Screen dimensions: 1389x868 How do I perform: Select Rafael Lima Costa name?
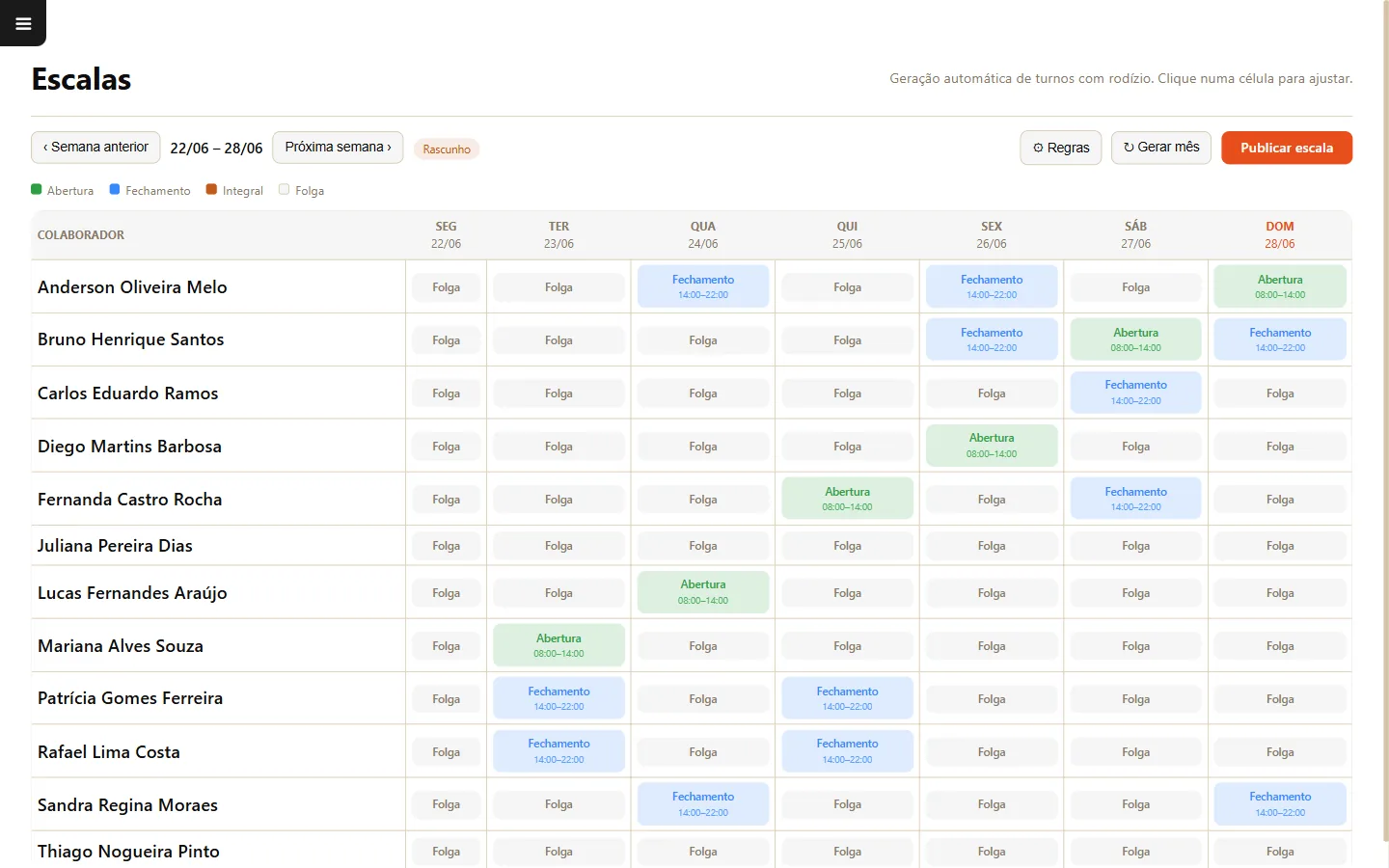[109, 752]
